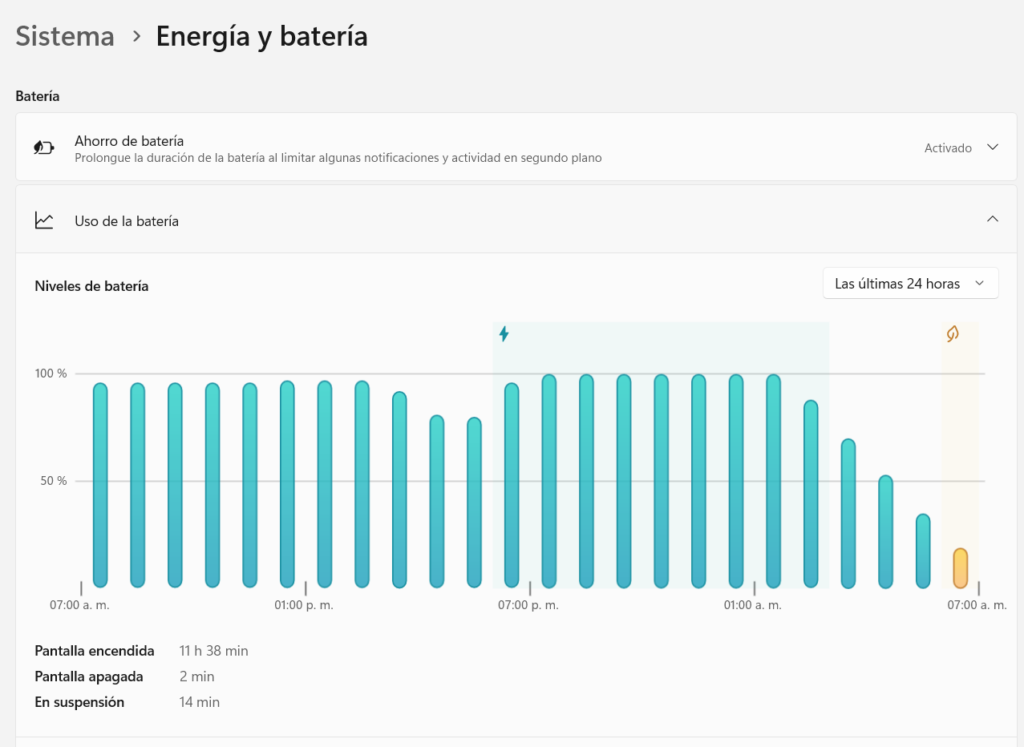1024x747 pixels.
Task: Click the Pantalla apagada label
Action: coord(89,677)
